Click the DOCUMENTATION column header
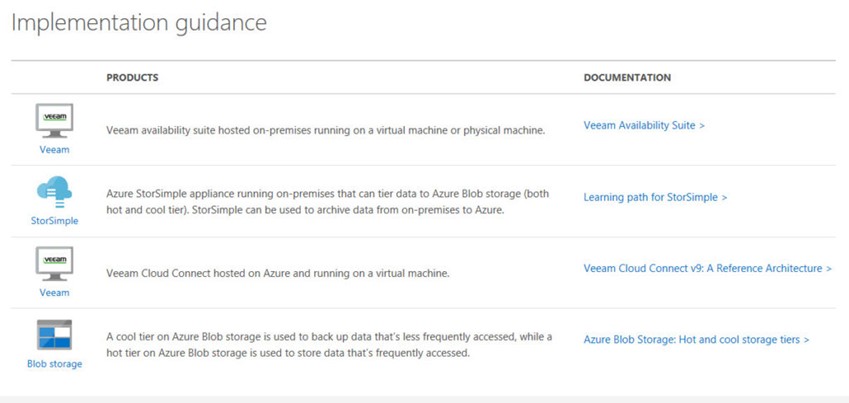849x403 pixels. point(627,77)
